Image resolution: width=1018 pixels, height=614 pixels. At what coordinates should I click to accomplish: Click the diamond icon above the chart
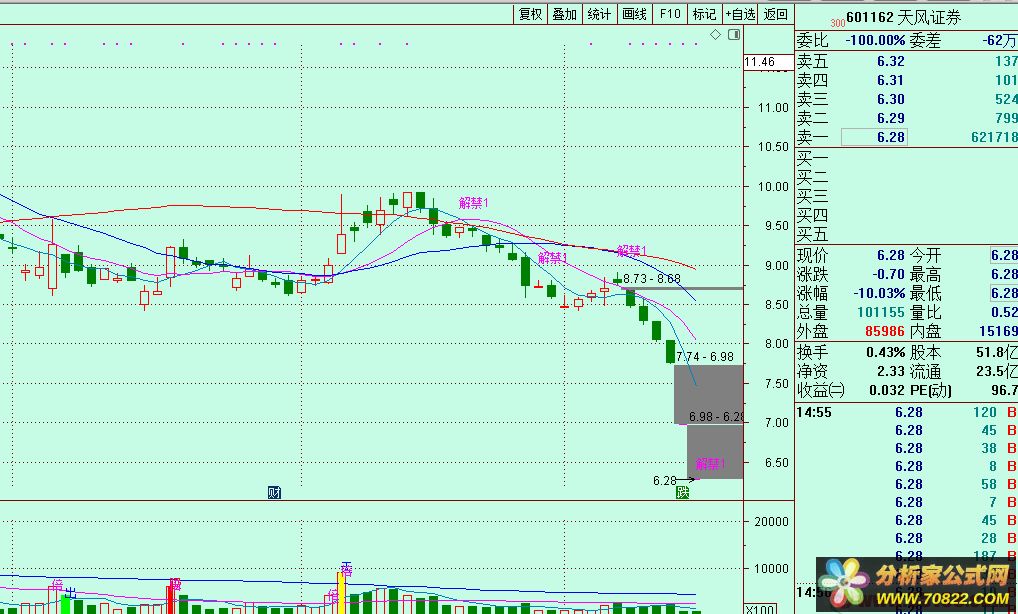coord(715,34)
